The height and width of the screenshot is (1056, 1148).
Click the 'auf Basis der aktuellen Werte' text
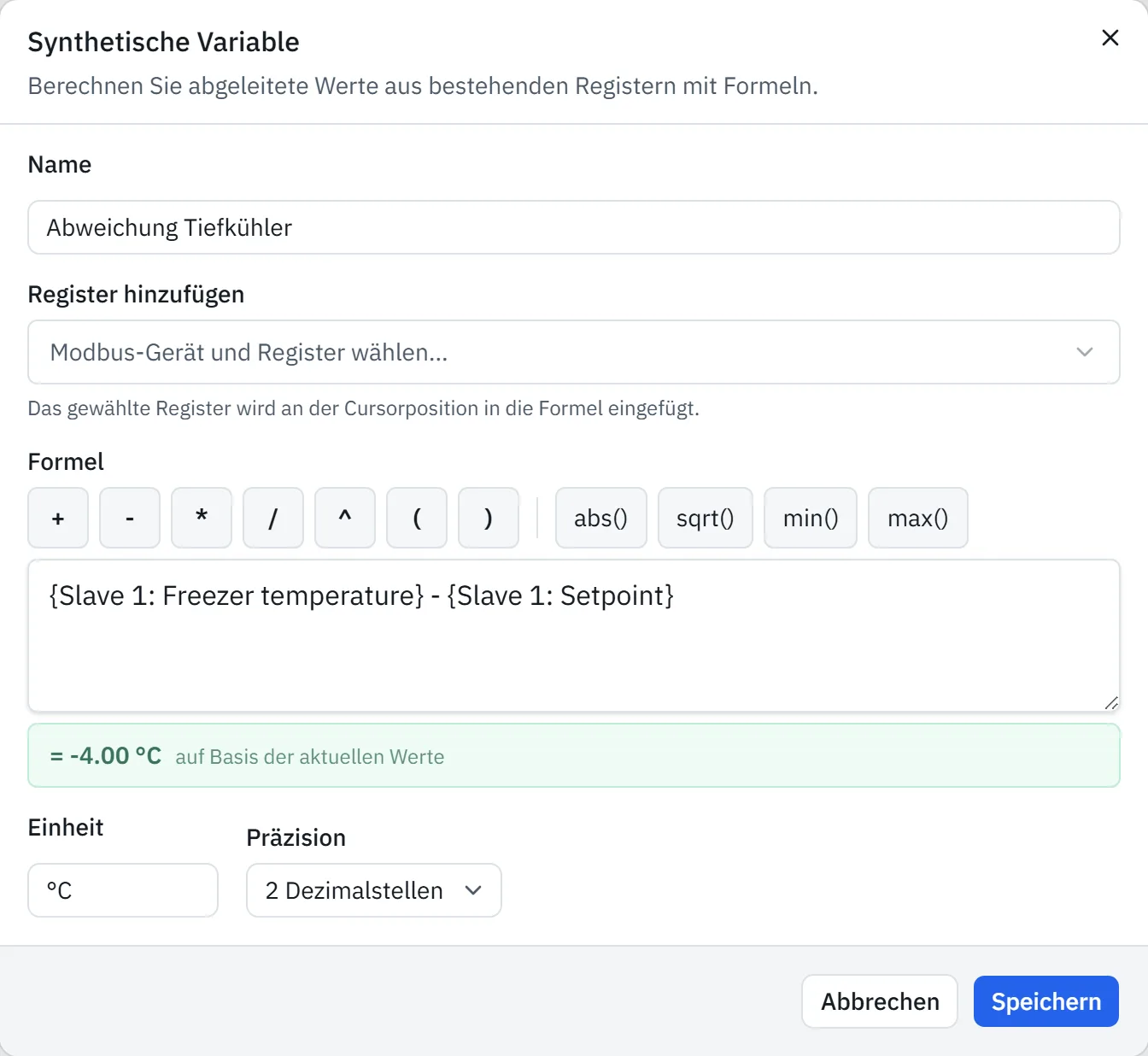tap(310, 757)
